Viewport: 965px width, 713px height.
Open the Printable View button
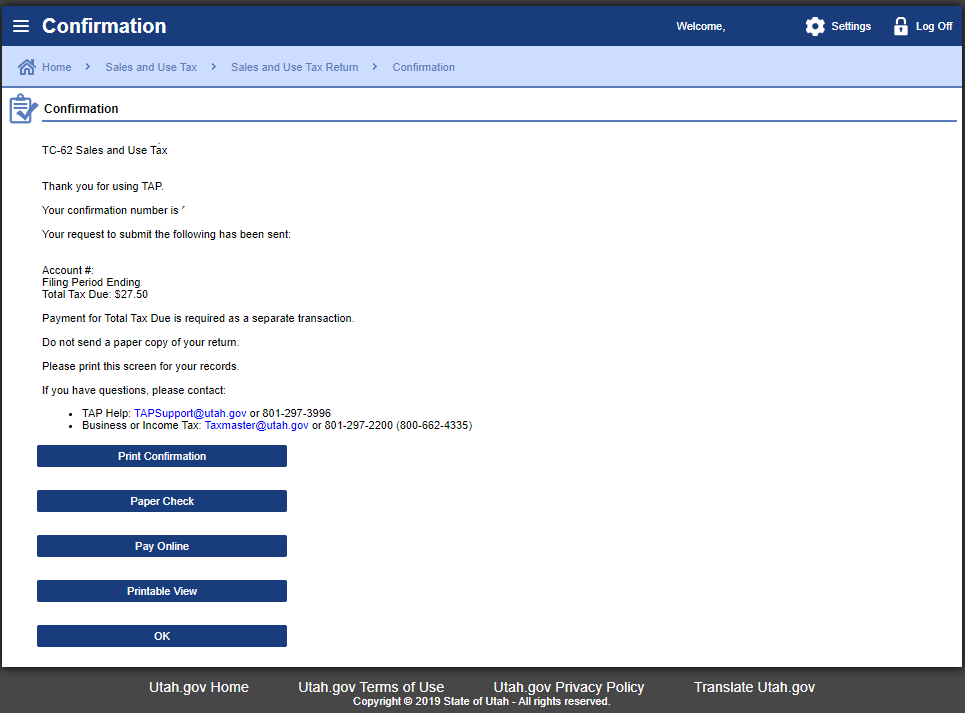162,591
